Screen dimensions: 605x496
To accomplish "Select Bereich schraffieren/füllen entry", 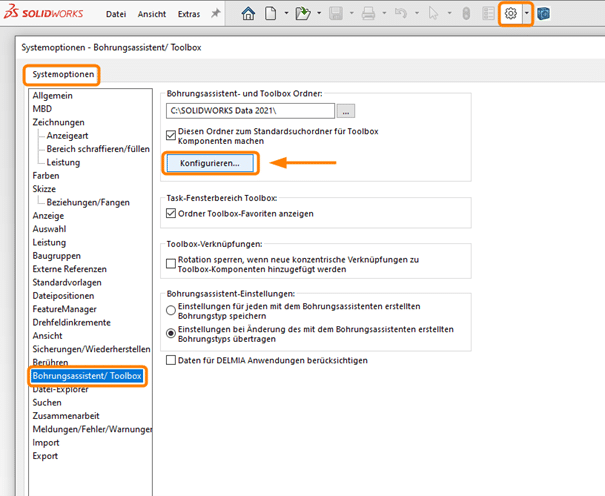I will [x=98, y=149].
